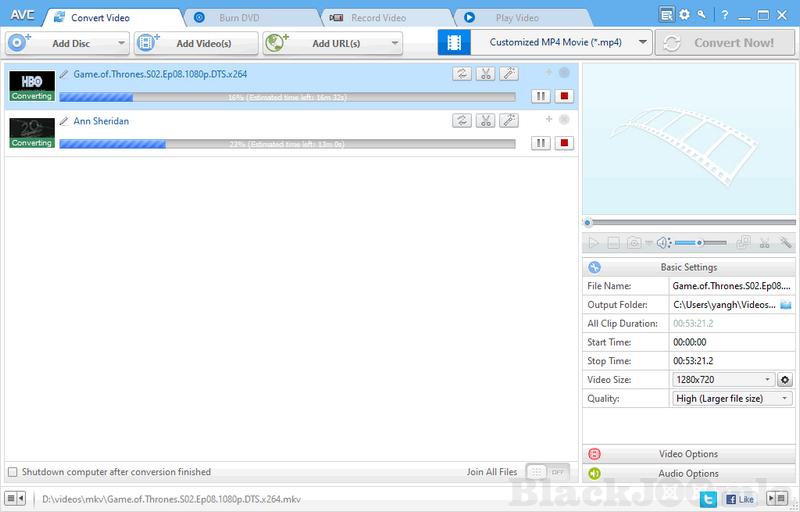800x512 pixels.
Task: Open the effects wand for Ann Sheridan
Action: [508, 121]
